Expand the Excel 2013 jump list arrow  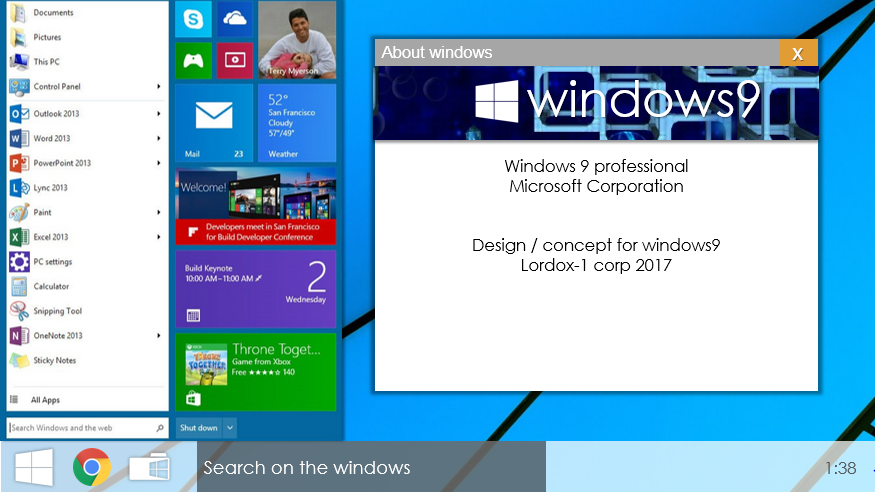click(158, 237)
